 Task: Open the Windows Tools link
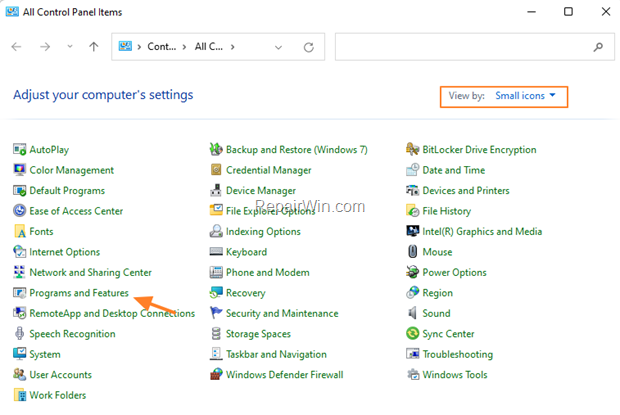pos(455,375)
